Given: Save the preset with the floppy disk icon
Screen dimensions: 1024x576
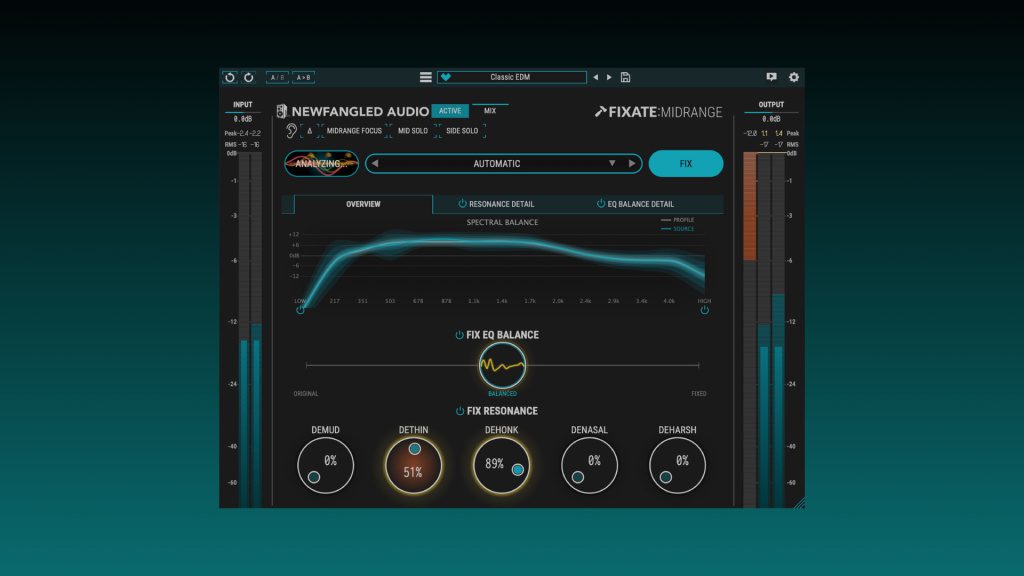Looking at the screenshot, I should click(626, 77).
